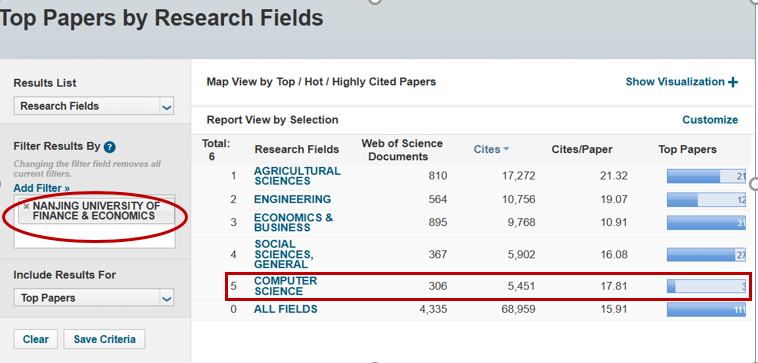
Task: Click the empty filter input box area
Action: [x=94, y=237]
